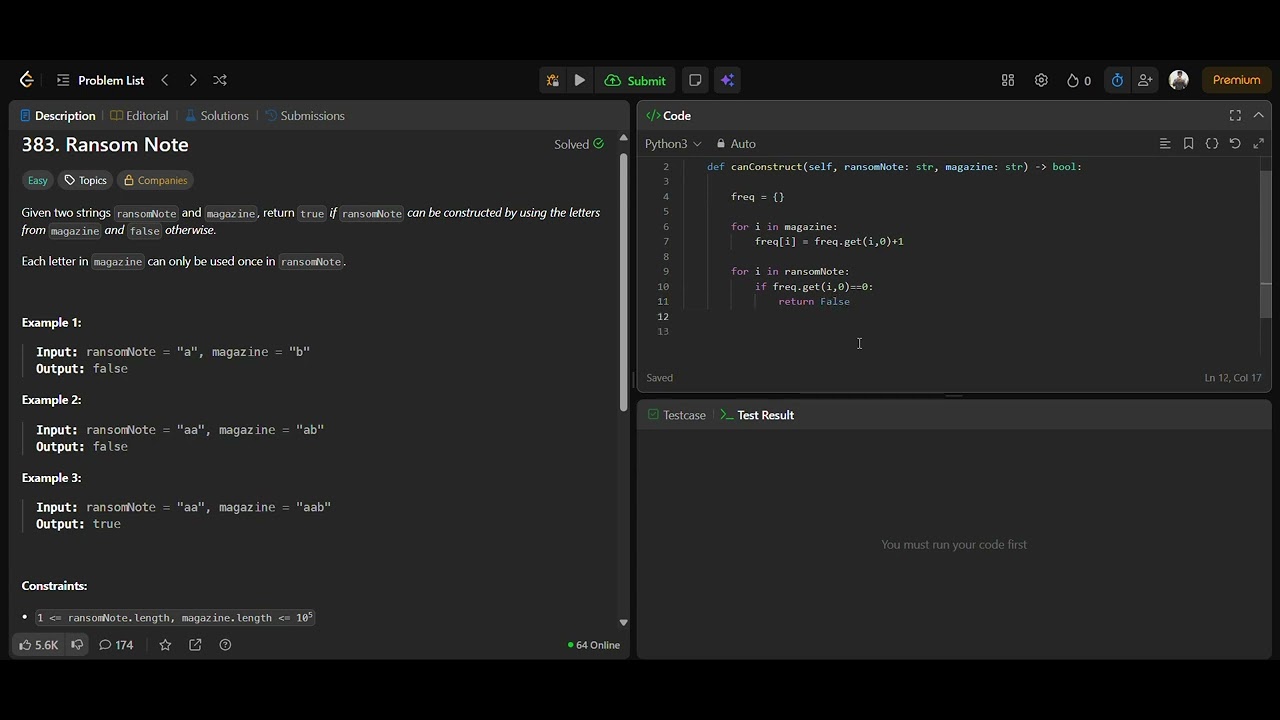The height and width of the screenshot is (720, 1280).
Task: Expand the Topics tag
Action: click(x=85, y=180)
